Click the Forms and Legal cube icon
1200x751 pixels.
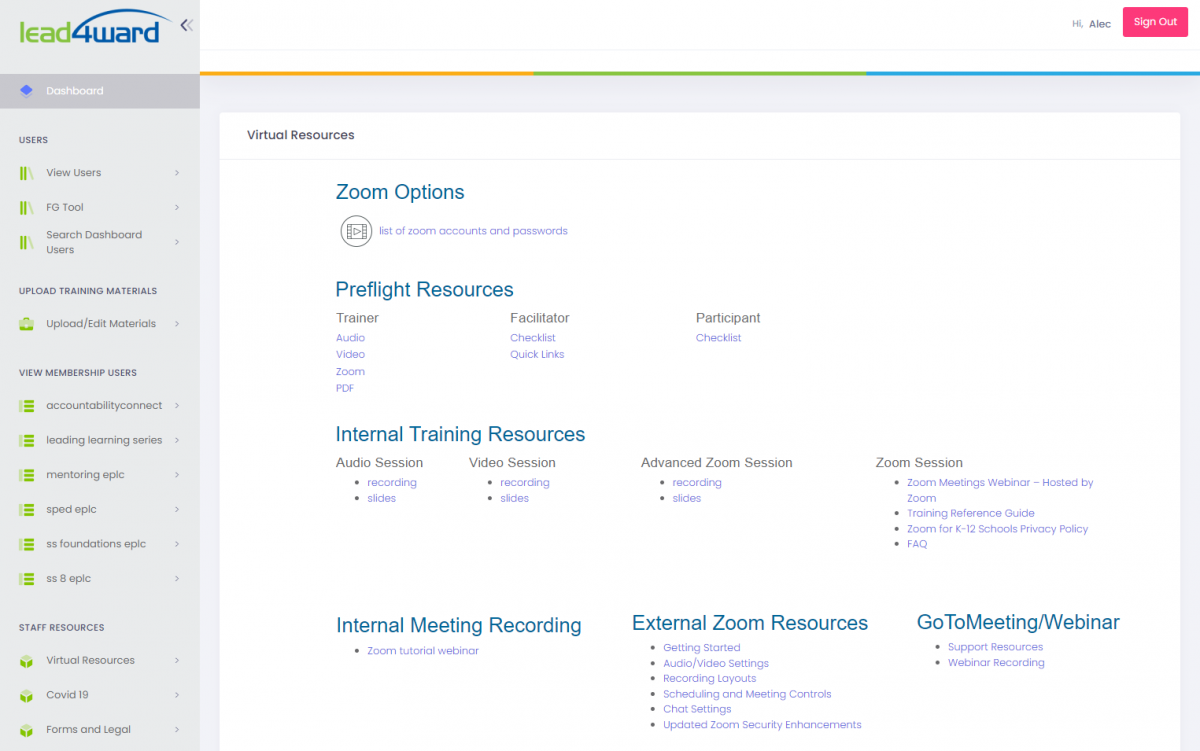pos(26,730)
